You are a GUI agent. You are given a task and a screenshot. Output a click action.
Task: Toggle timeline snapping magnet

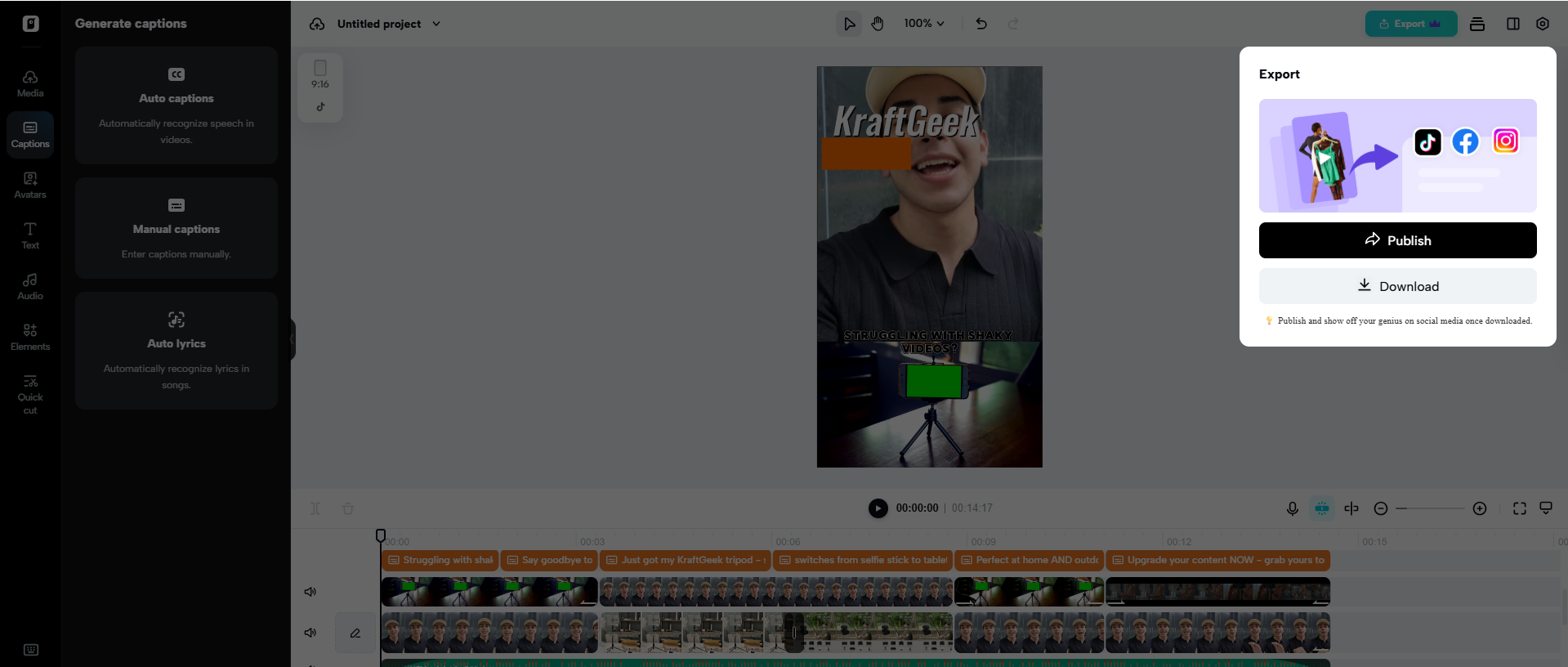[1322, 508]
